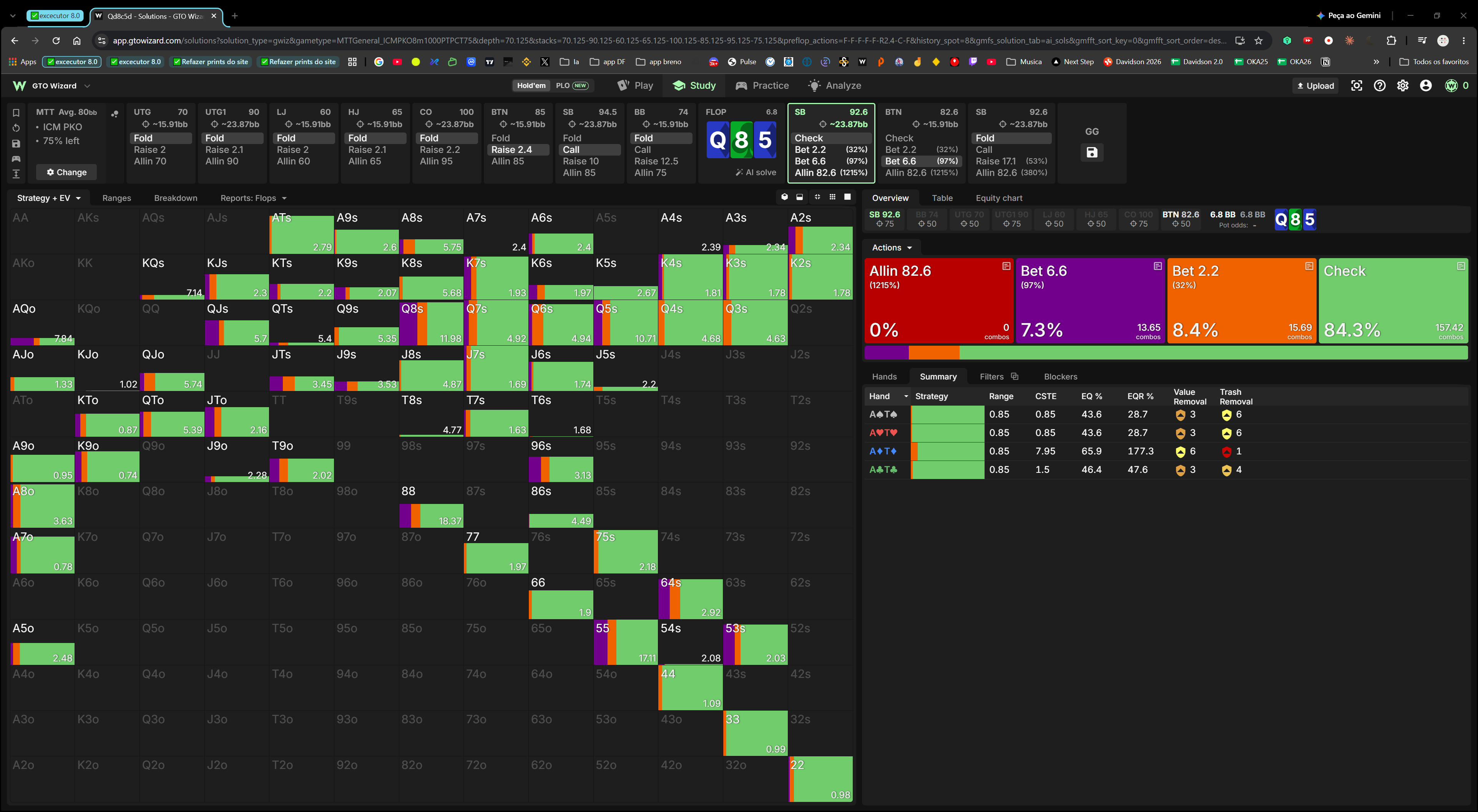The width and height of the screenshot is (1478, 812).
Task: Click the Upload button
Action: [1315, 85]
